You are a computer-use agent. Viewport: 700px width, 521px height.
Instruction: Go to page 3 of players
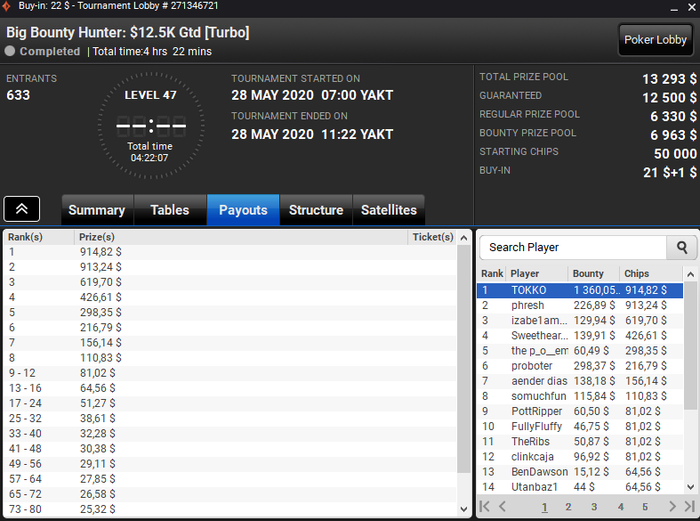[594, 507]
